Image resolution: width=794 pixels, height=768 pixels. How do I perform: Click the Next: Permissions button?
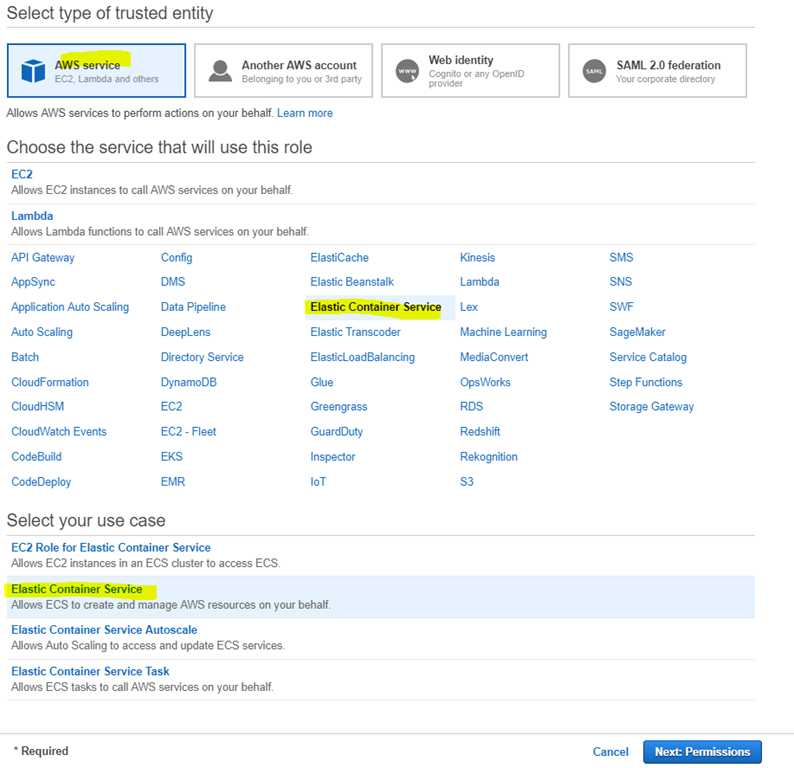(x=702, y=752)
